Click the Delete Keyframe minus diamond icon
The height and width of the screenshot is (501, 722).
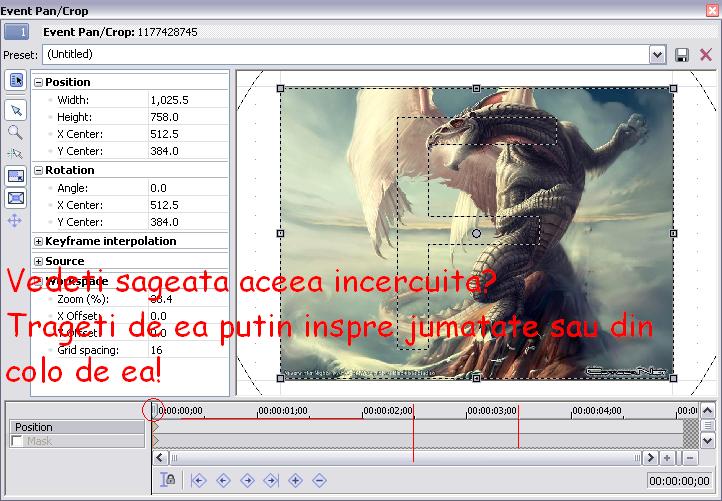click(x=319, y=481)
